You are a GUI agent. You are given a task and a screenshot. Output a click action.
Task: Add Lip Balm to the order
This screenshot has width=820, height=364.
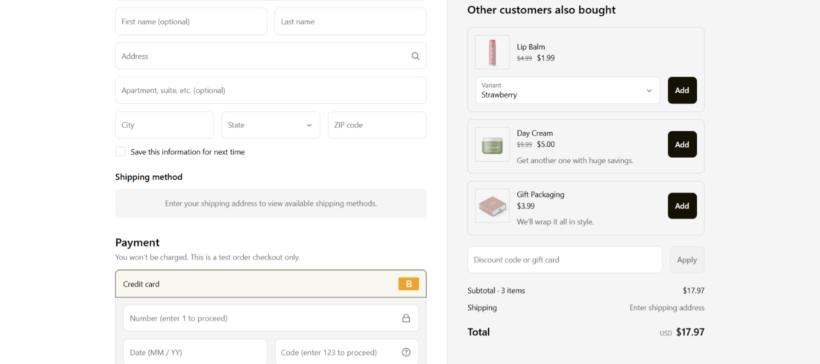682,90
